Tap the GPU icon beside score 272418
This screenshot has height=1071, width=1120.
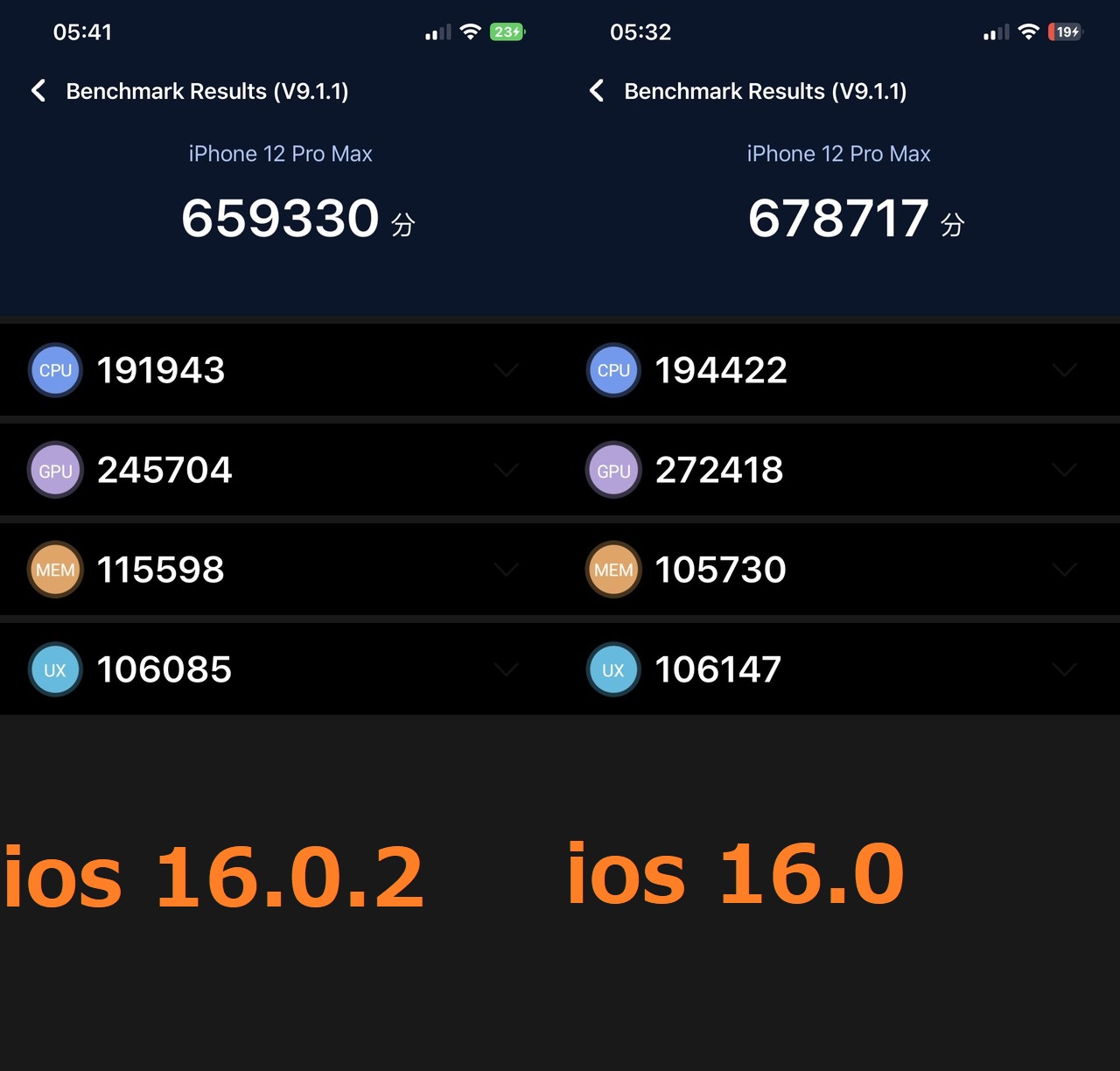click(613, 470)
